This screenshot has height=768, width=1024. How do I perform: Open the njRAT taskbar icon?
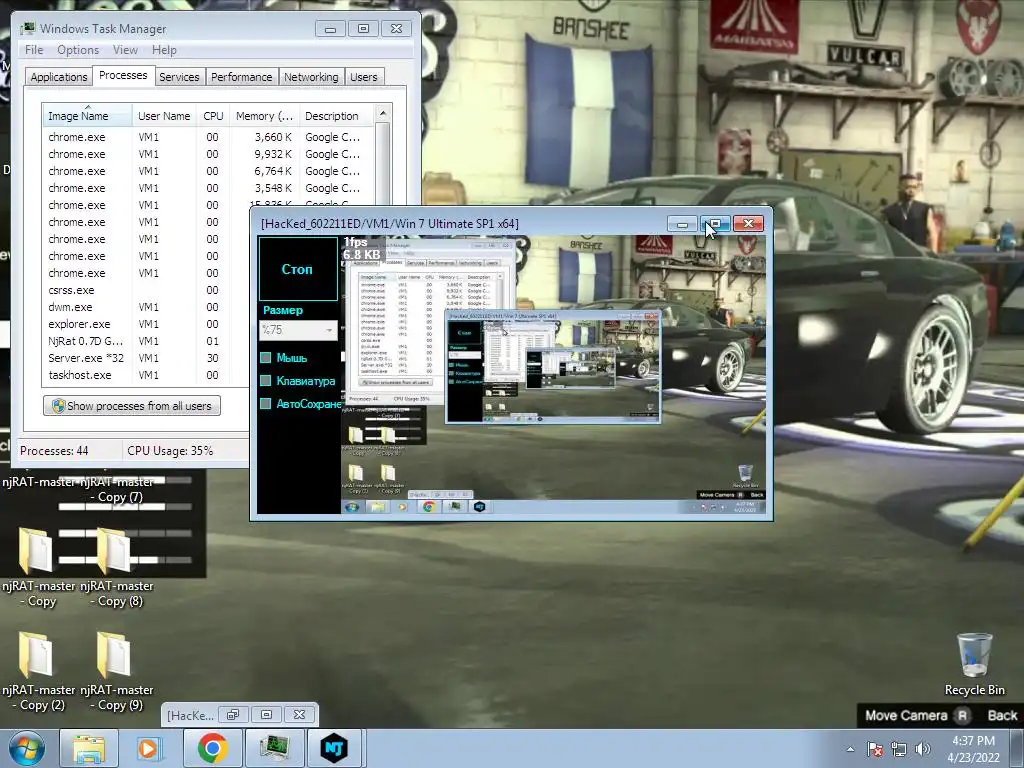[x=334, y=748]
